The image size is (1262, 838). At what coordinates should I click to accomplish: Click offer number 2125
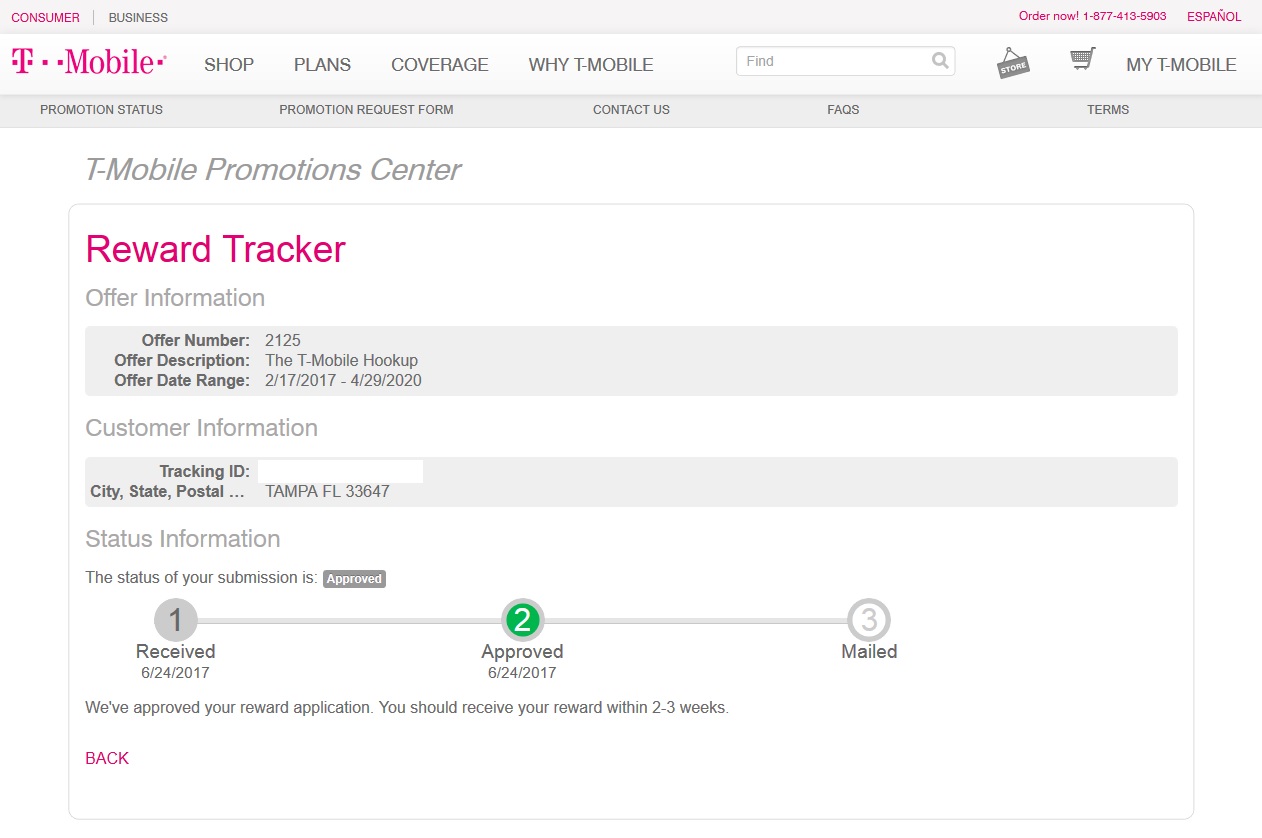[x=283, y=340]
